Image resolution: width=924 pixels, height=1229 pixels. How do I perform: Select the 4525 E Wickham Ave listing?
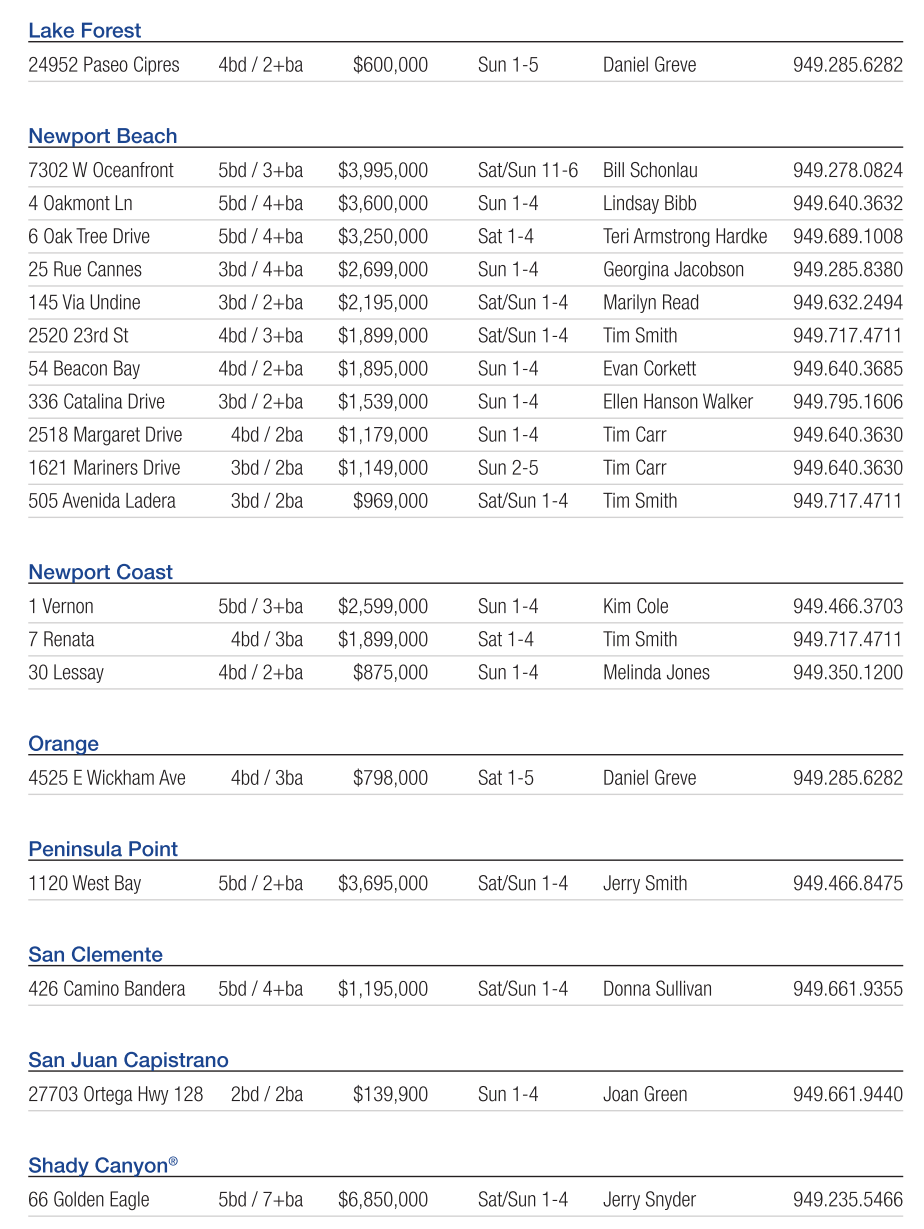[107, 778]
